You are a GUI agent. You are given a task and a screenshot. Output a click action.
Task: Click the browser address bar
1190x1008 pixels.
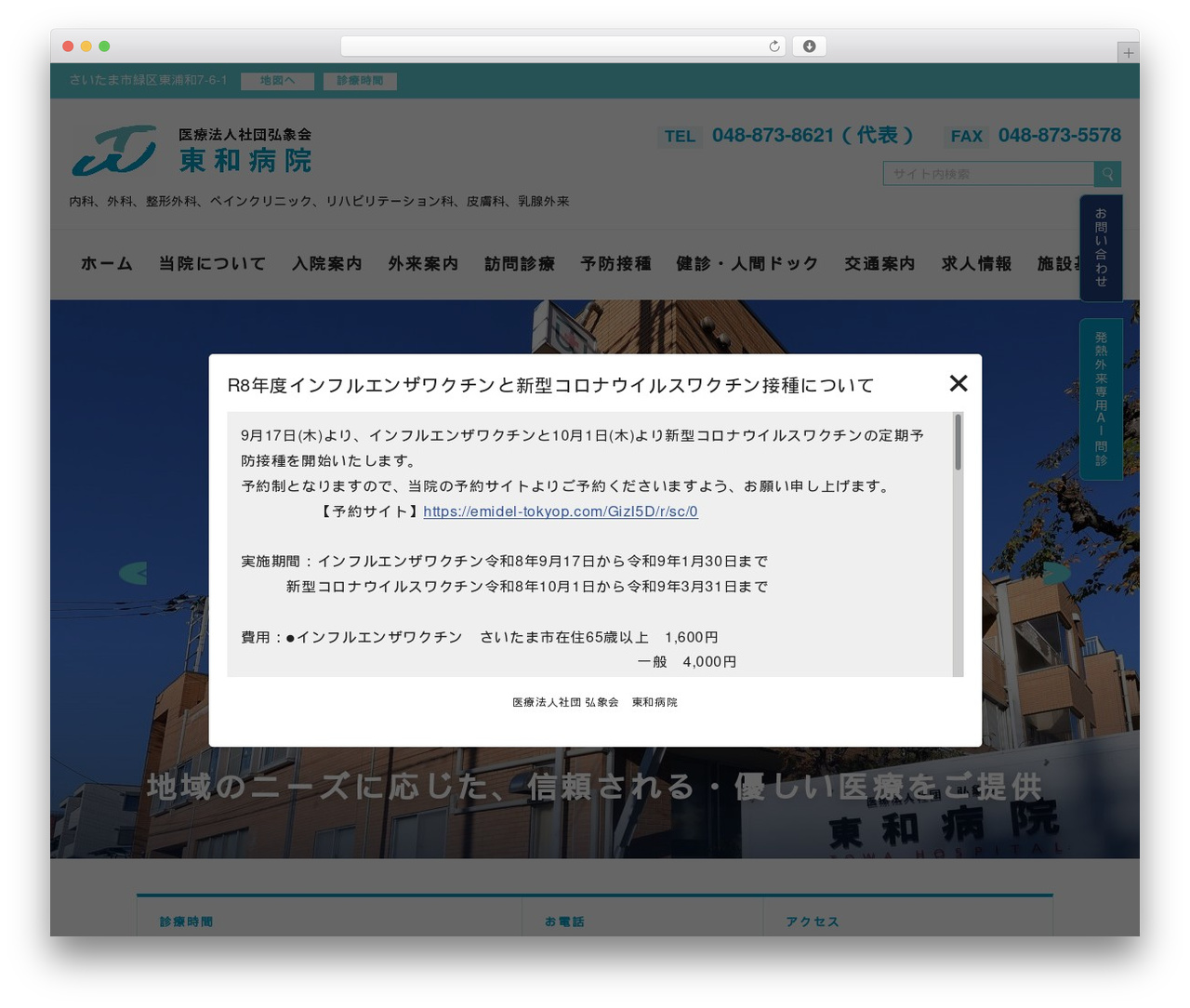pyautogui.click(x=562, y=46)
